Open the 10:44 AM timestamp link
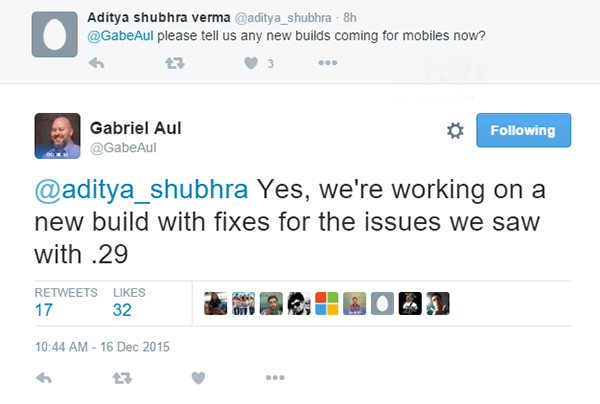This screenshot has height=404, width=600. point(102,347)
